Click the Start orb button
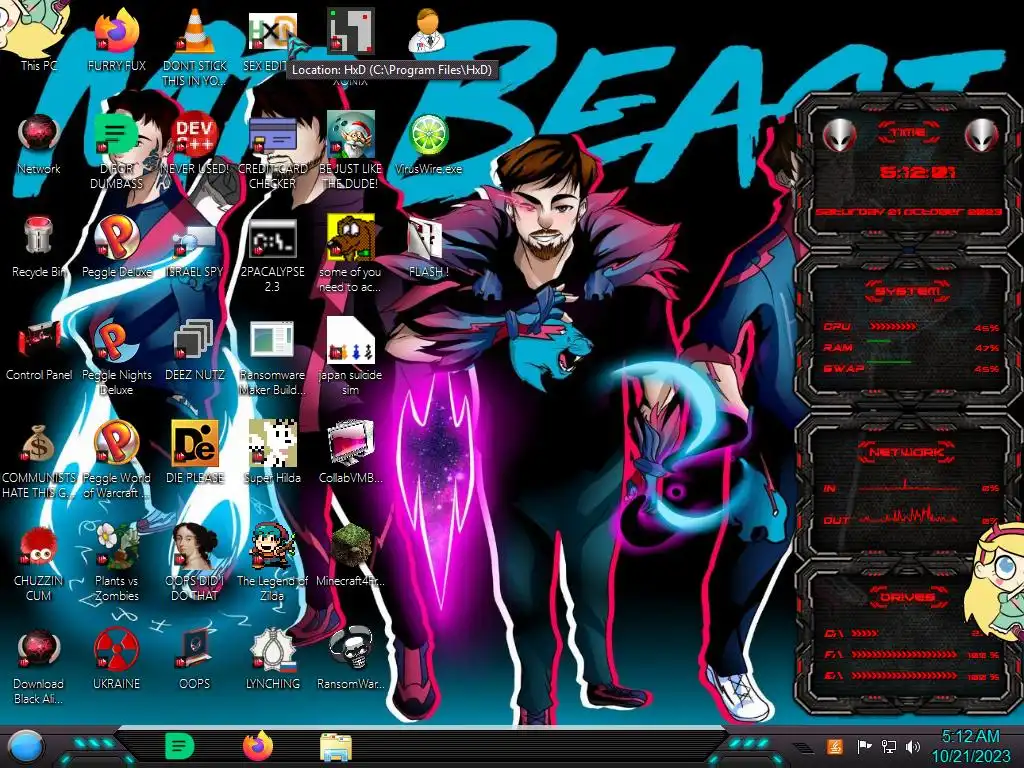The width and height of the screenshot is (1024, 768). [25, 747]
